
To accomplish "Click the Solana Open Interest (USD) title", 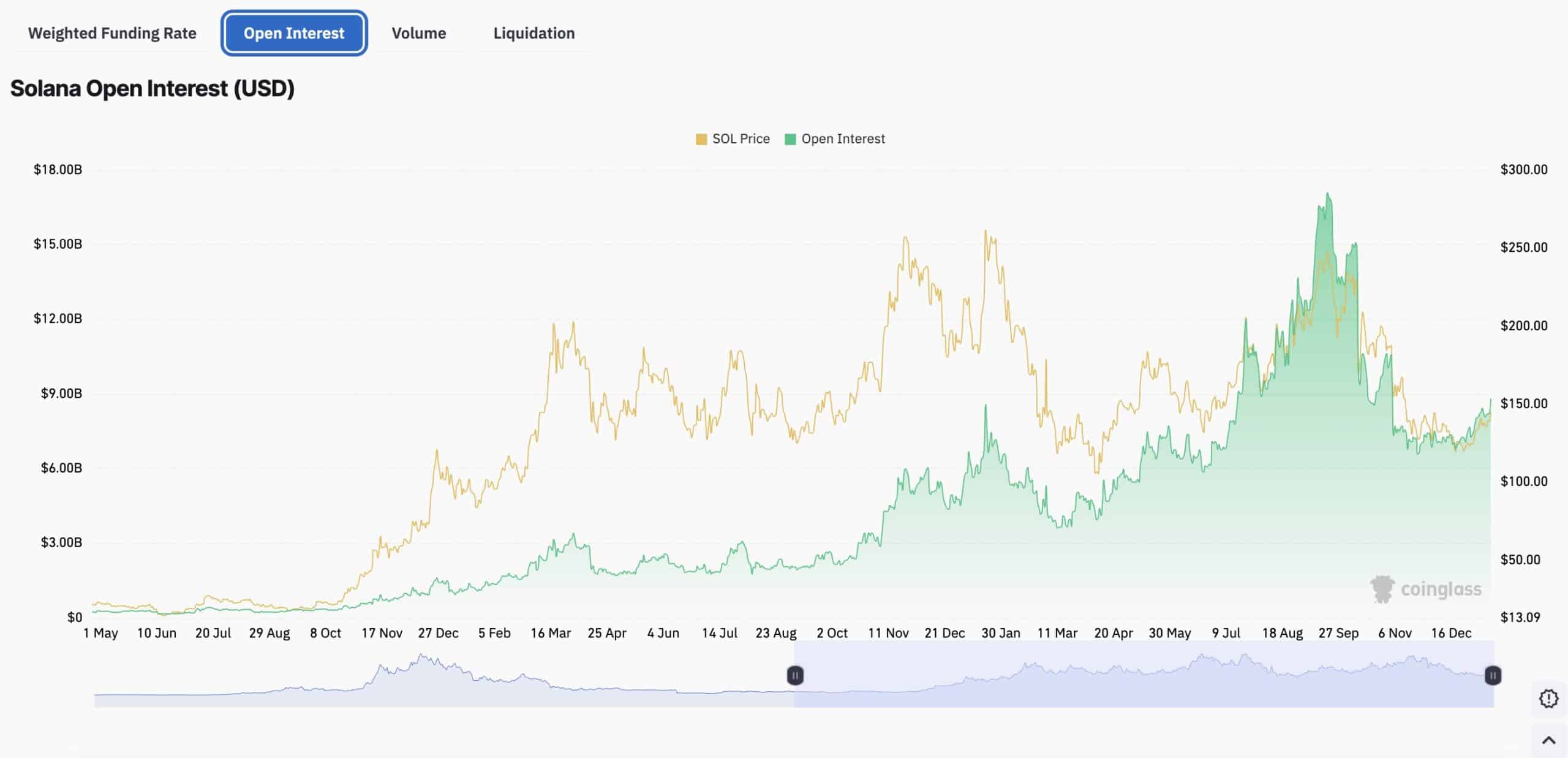I will tap(153, 88).
